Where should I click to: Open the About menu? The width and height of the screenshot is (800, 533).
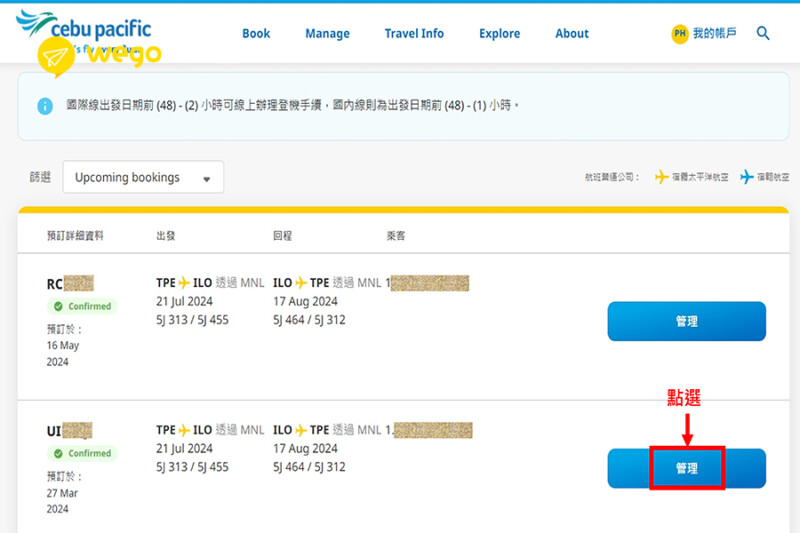tap(572, 33)
